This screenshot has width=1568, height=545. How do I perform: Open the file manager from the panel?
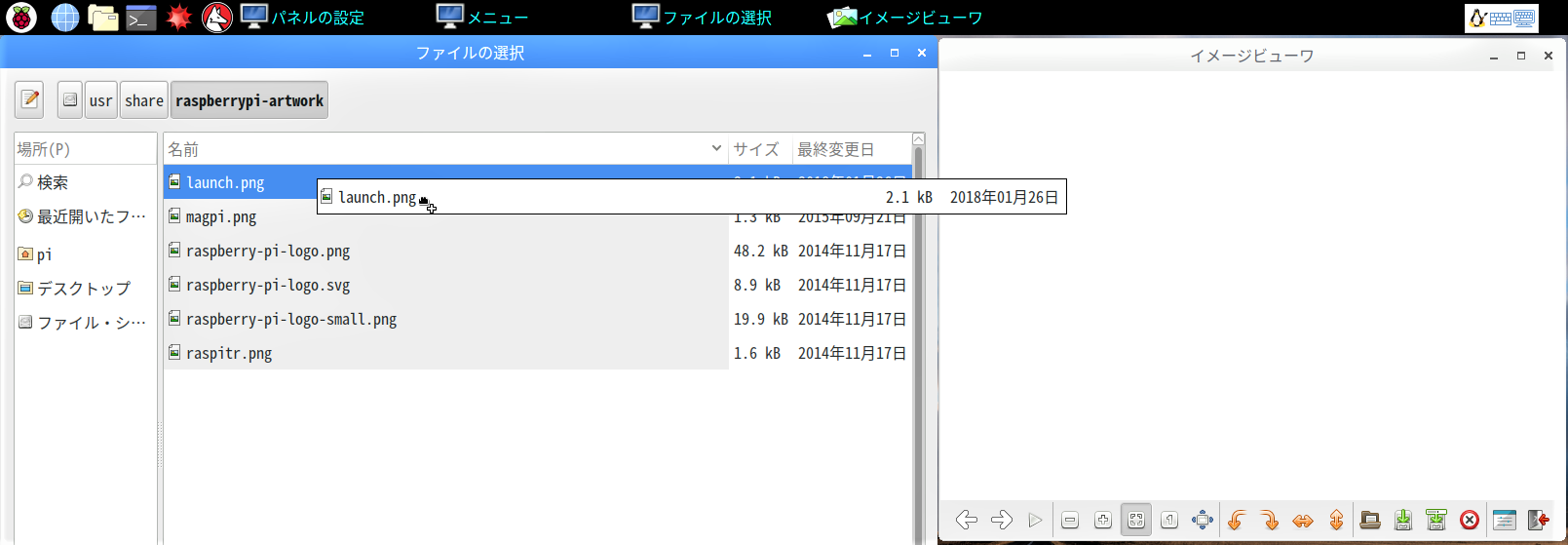102,17
